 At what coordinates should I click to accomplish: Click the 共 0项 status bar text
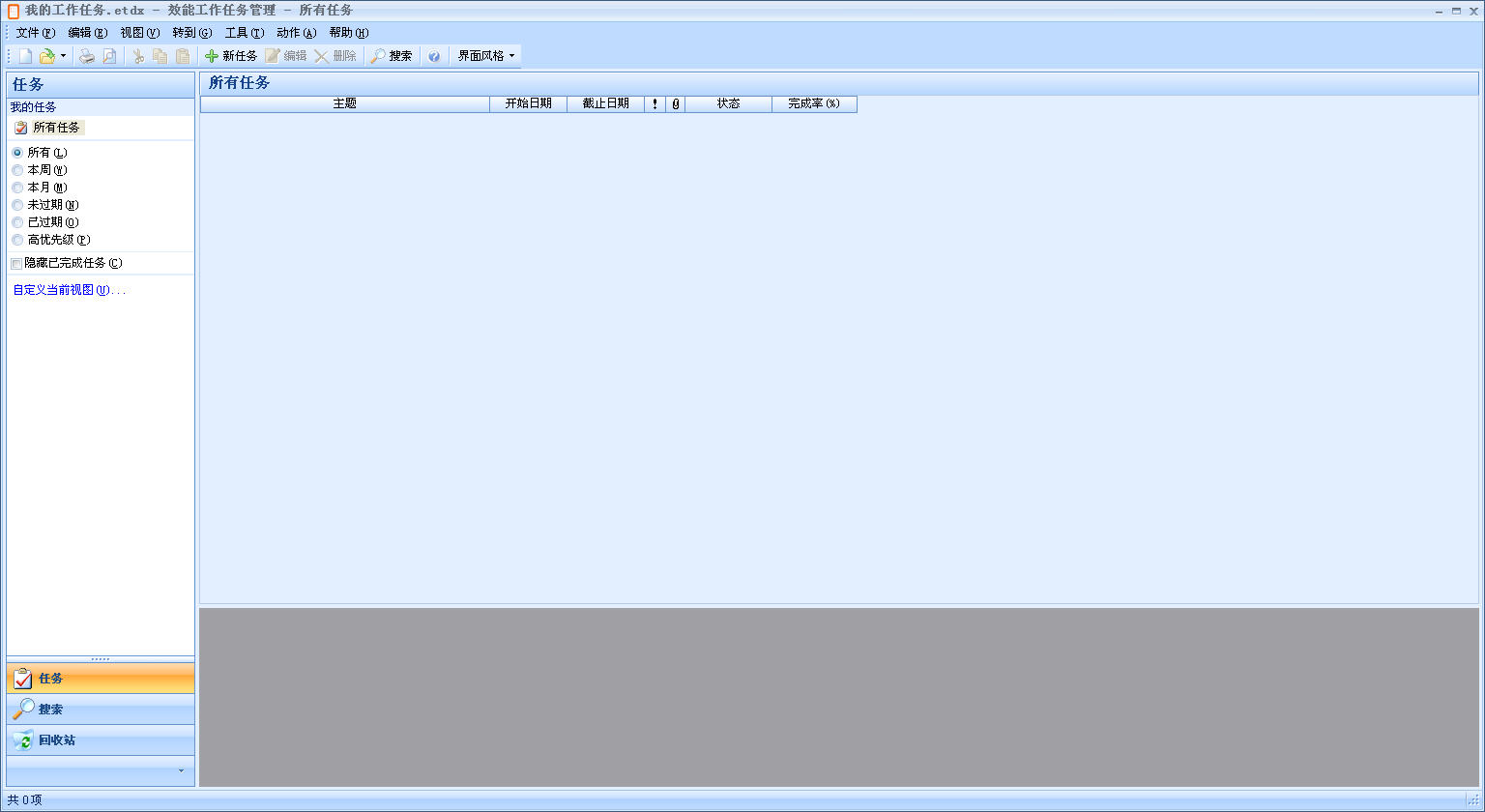25,800
